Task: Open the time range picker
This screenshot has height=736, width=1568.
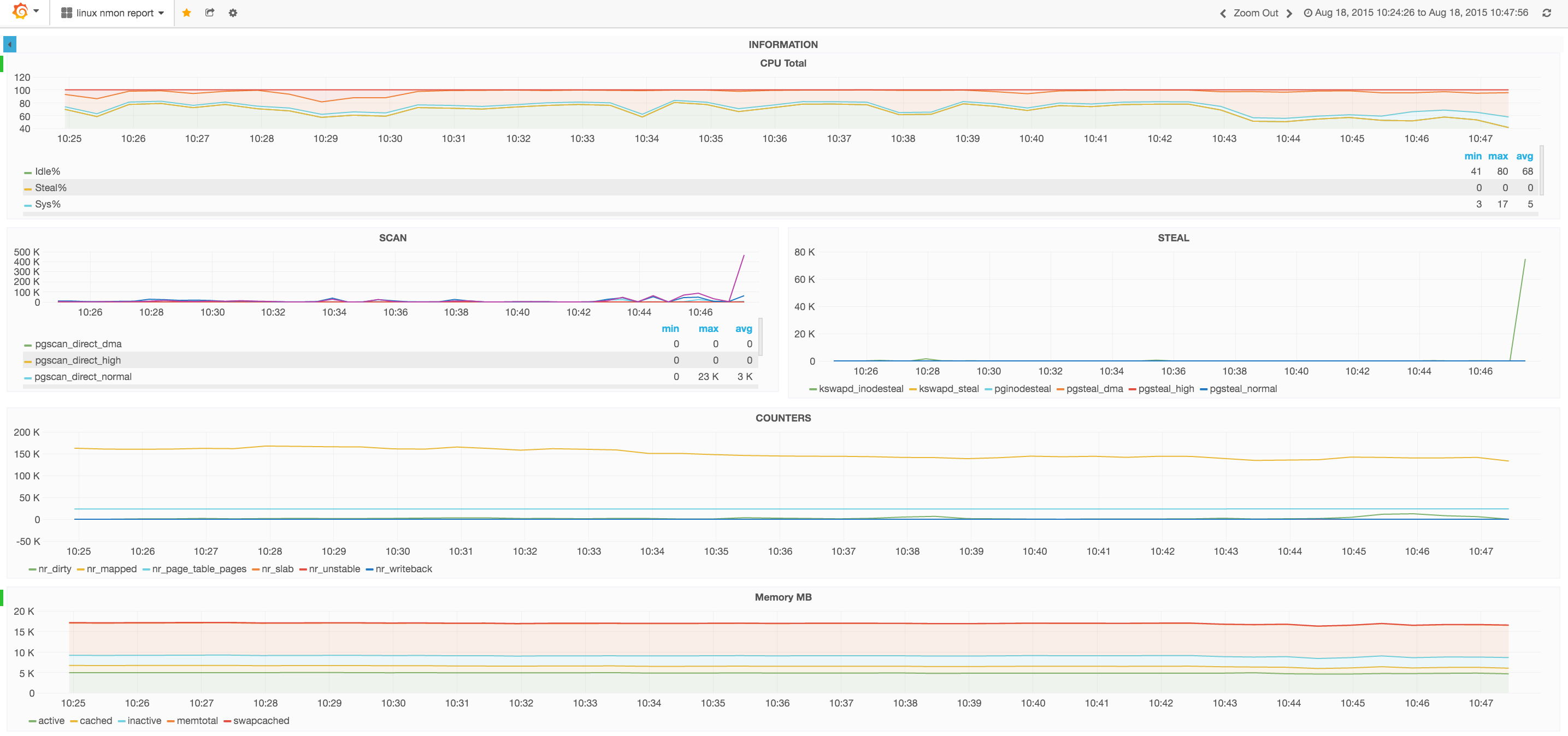Action: tap(1416, 13)
